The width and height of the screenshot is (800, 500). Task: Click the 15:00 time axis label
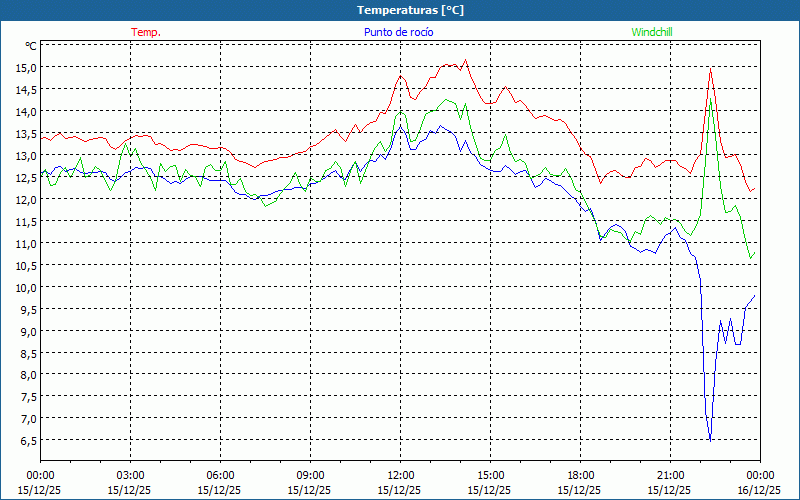pos(490,475)
